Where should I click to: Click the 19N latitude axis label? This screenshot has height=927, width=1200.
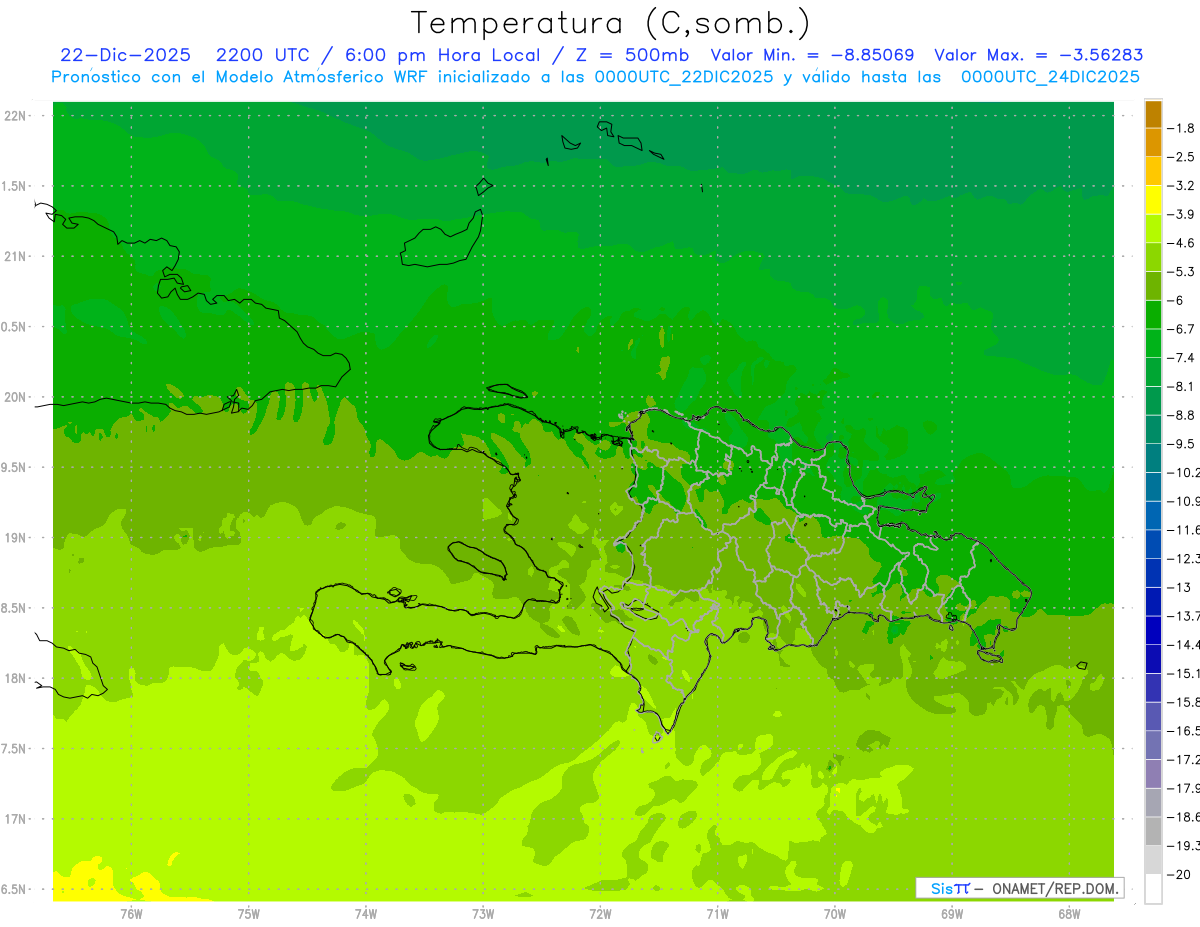pyautogui.click(x=17, y=537)
